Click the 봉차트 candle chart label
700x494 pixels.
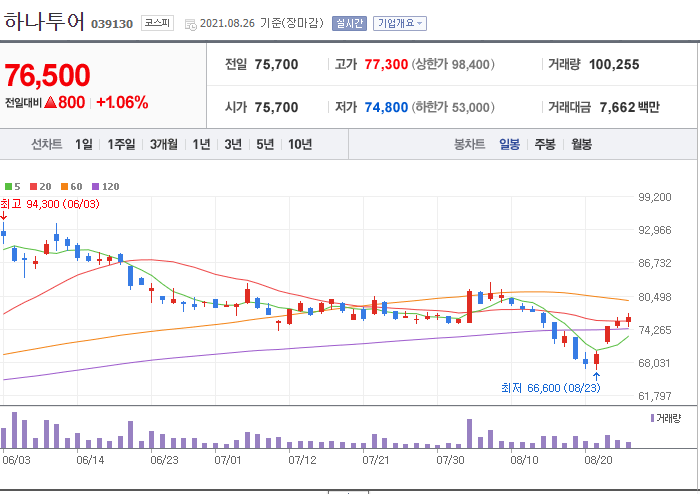point(469,144)
